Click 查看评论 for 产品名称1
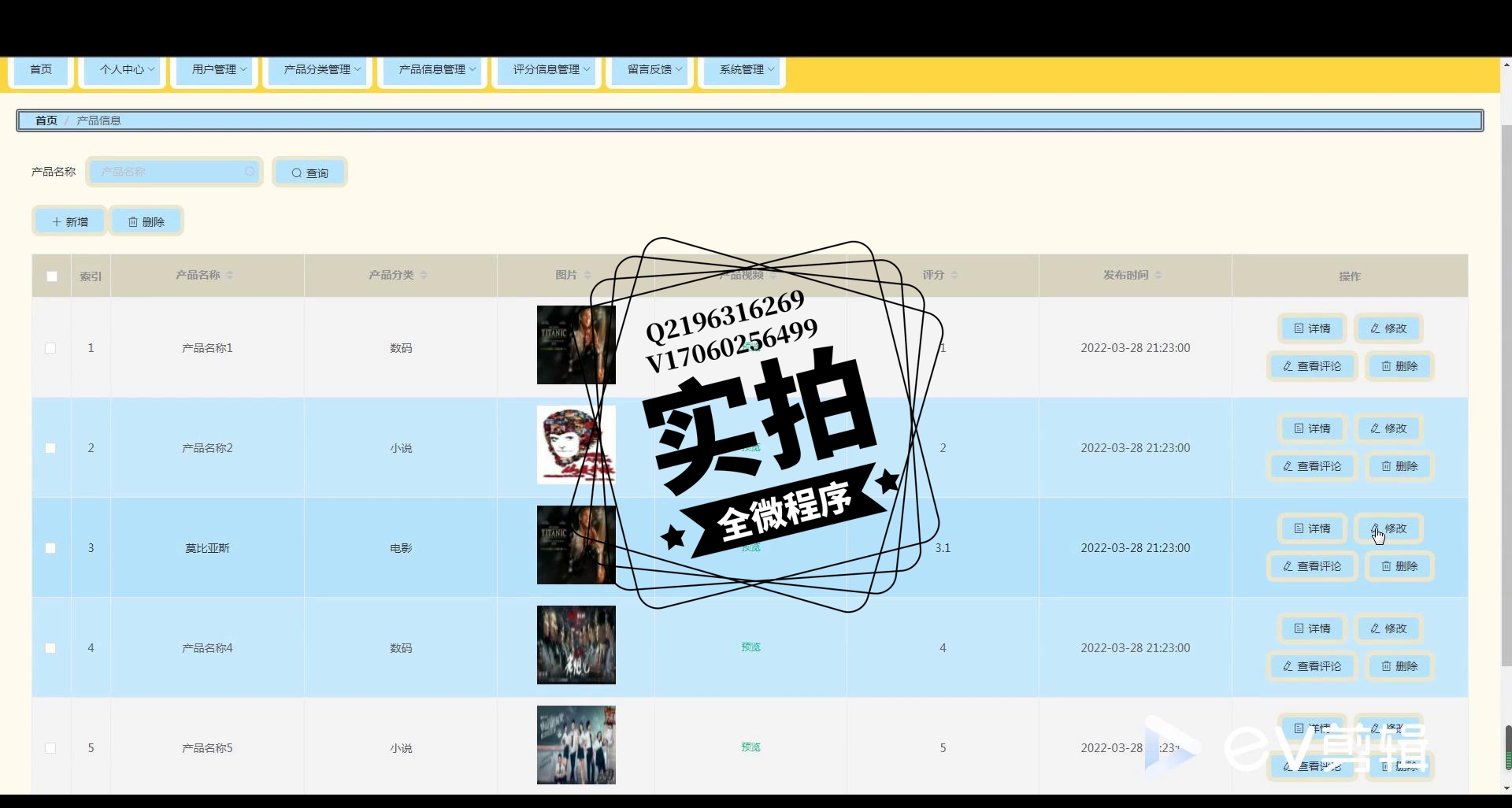Screen dimensions: 1512x808 pyautogui.click(x=1312, y=366)
